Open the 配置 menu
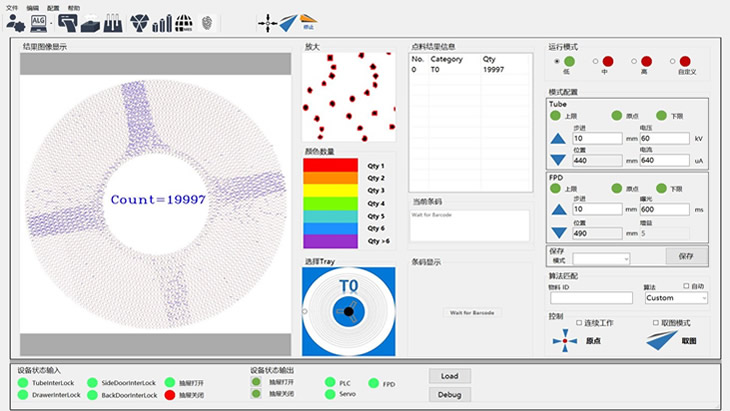Screen dimensions: 730x411 point(53,8)
